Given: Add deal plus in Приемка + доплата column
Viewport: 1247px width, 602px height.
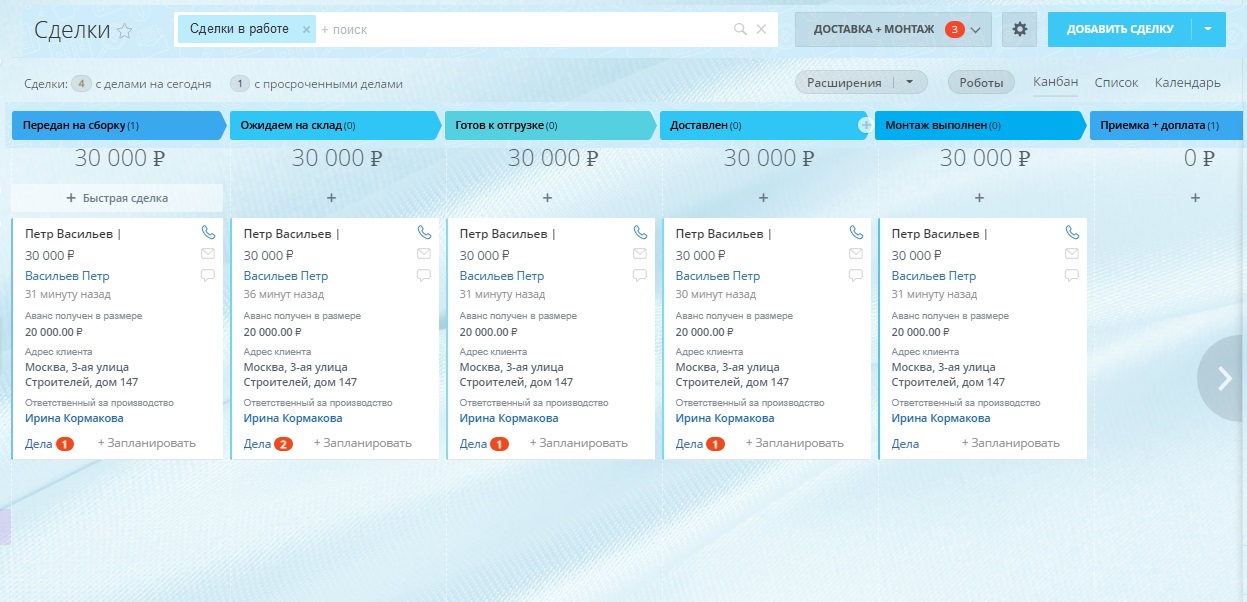Looking at the screenshot, I should (x=1195, y=198).
